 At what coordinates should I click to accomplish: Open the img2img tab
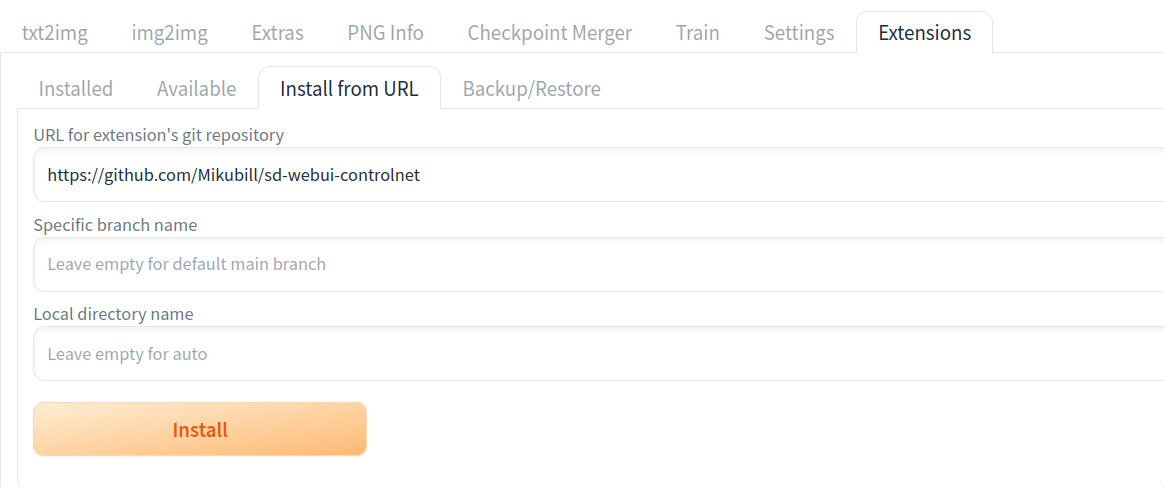(x=170, y=33)
